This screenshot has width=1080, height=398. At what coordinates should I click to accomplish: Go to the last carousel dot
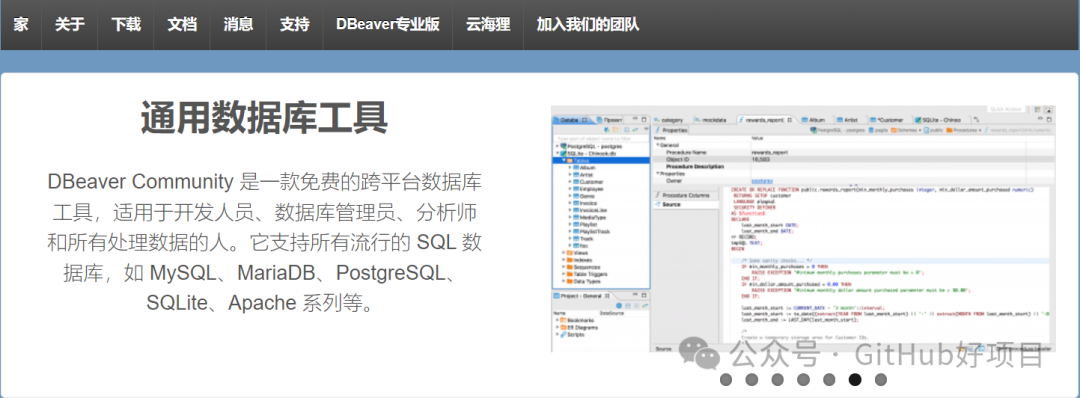coord(880,379)
